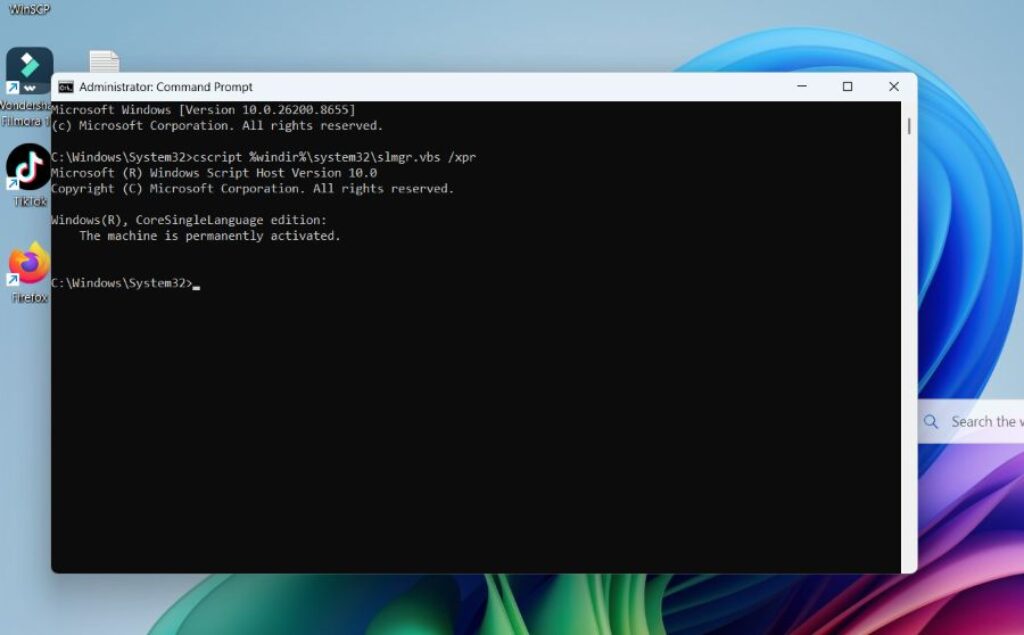Image resolution: width=1024 pixels, height=635 pixels.
Task: Select the text document icon on the desktop
Action: pos(104,62)
